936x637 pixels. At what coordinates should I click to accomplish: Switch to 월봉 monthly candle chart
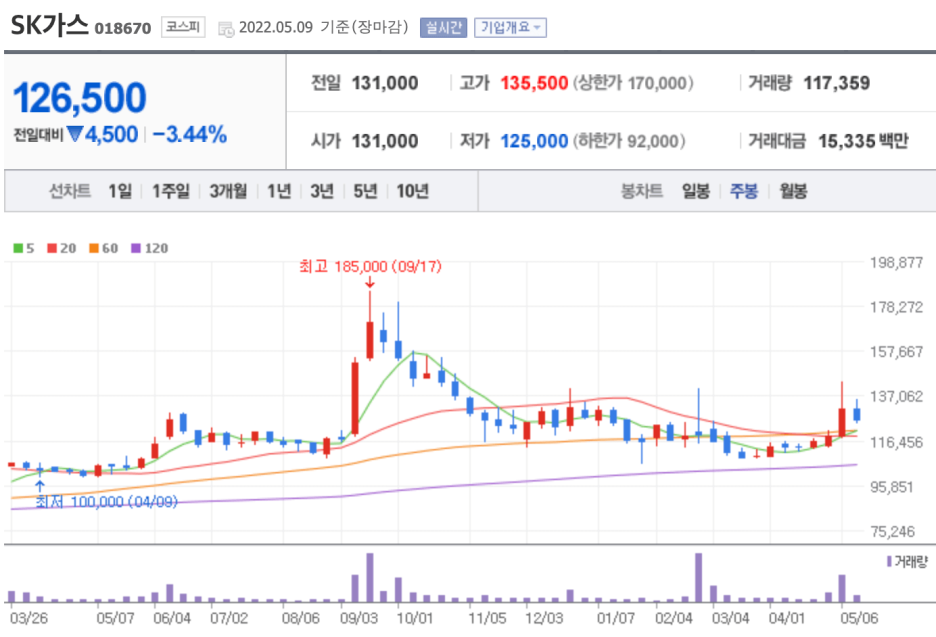tap(793, 191)
